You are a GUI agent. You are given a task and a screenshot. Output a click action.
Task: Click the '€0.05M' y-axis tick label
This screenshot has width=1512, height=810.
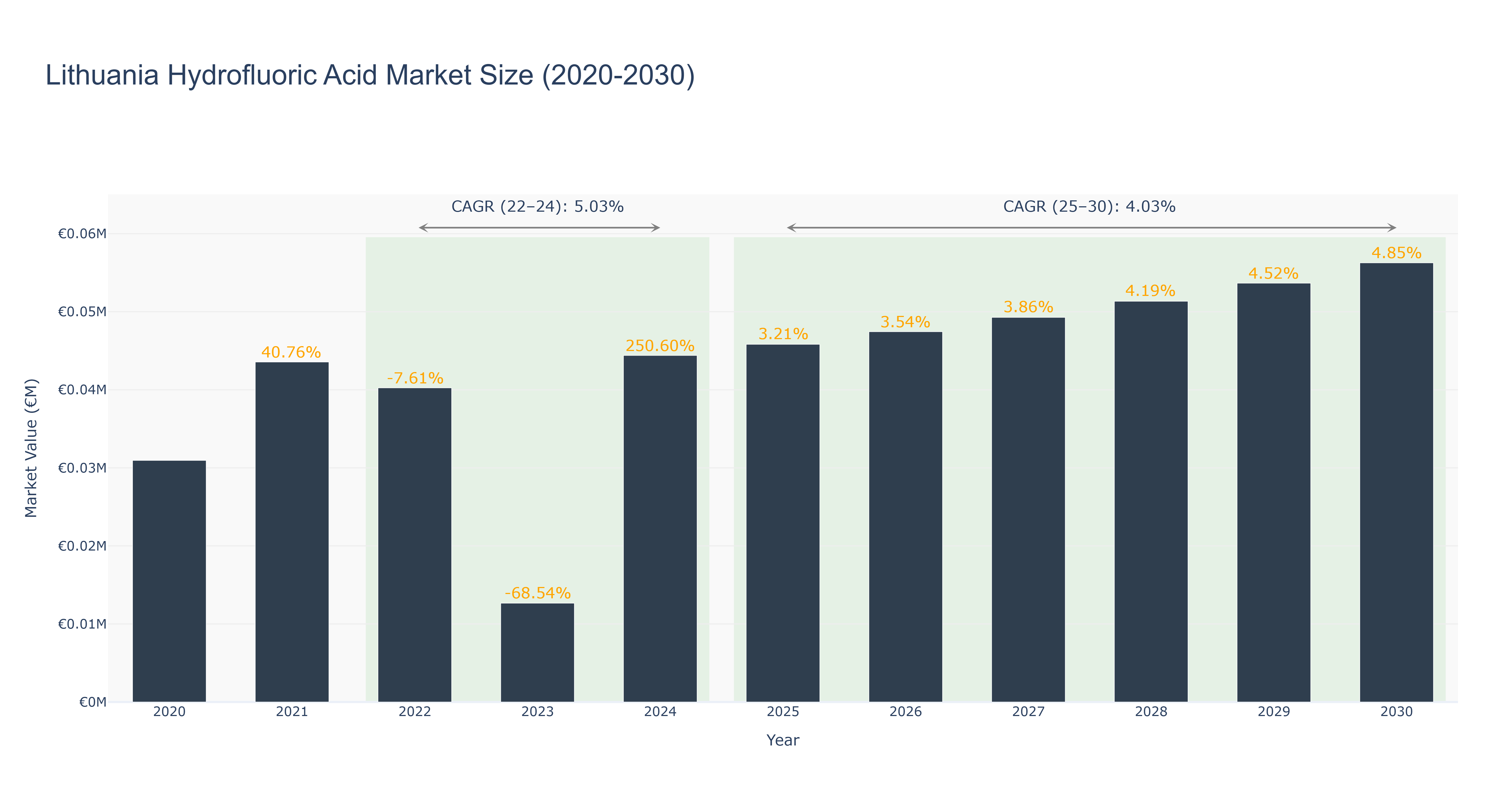click(82, 312)
